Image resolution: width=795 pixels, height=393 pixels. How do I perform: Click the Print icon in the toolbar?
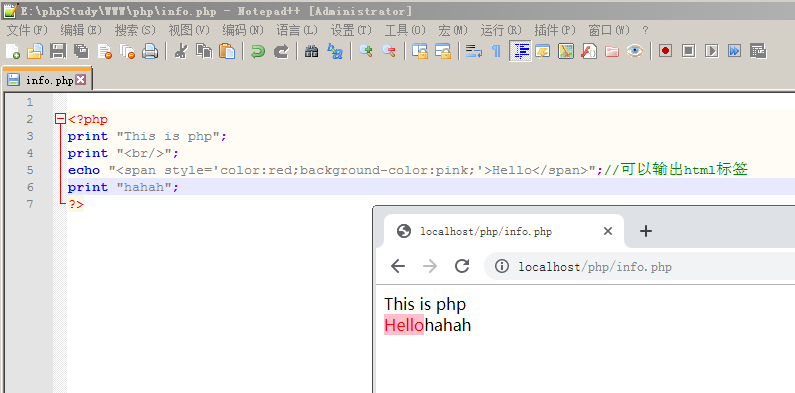pyautogui.click(x=151, y=51)
